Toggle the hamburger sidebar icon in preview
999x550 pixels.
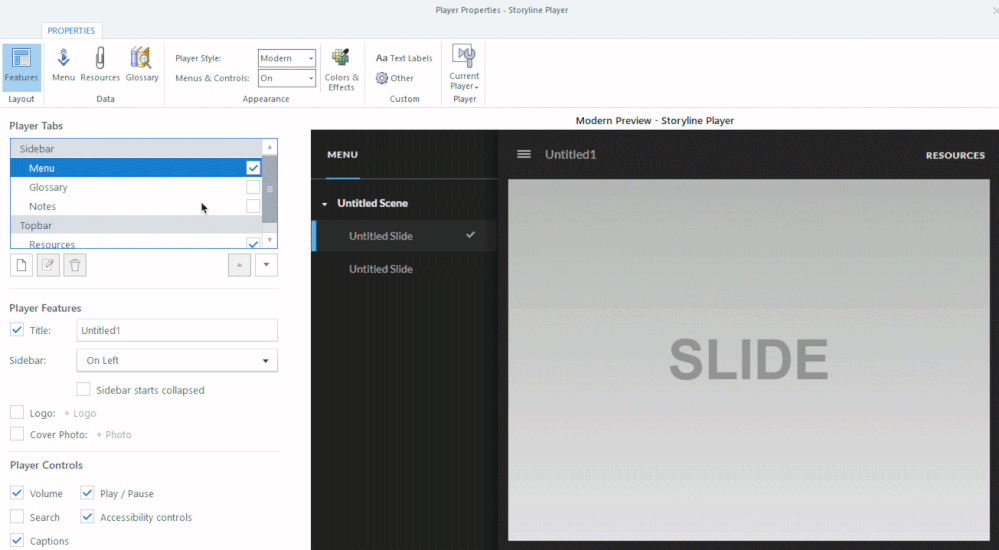(x=524, y=154)
